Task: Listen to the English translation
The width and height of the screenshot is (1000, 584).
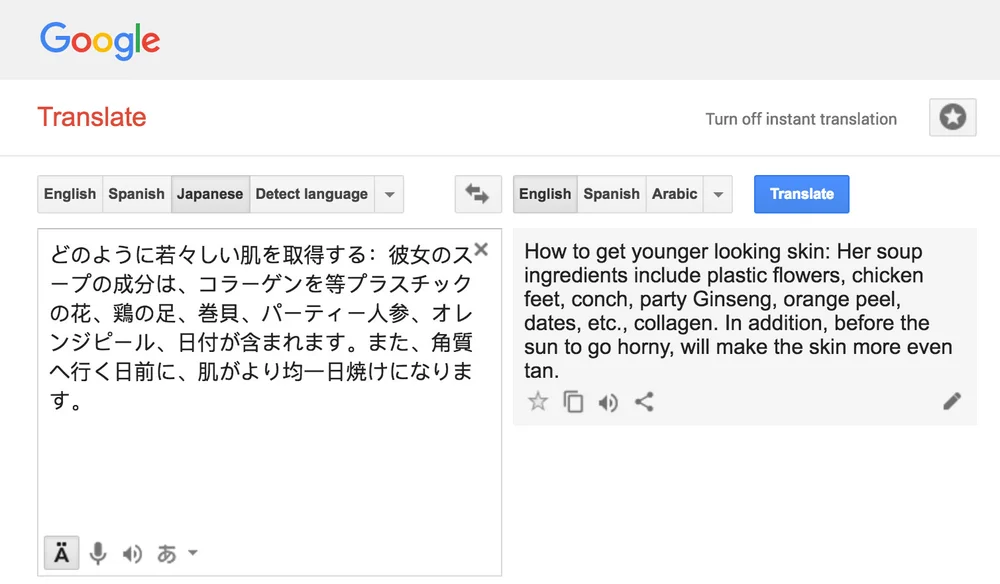Action: 608,402
